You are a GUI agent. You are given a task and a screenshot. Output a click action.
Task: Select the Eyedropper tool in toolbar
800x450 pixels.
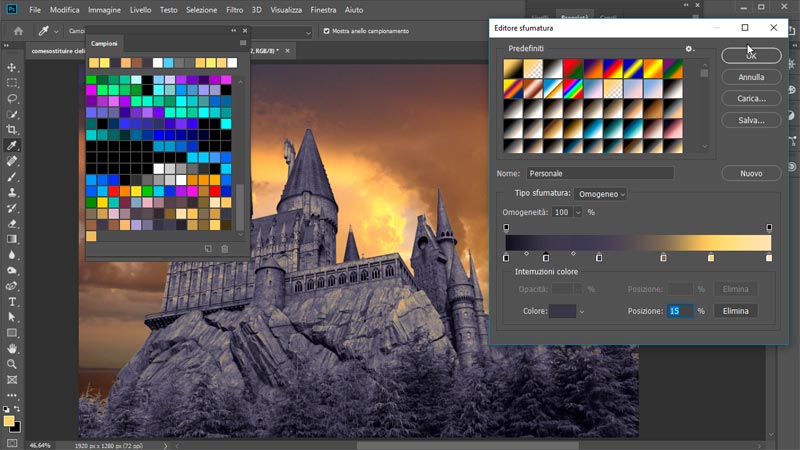coord(12,145)
